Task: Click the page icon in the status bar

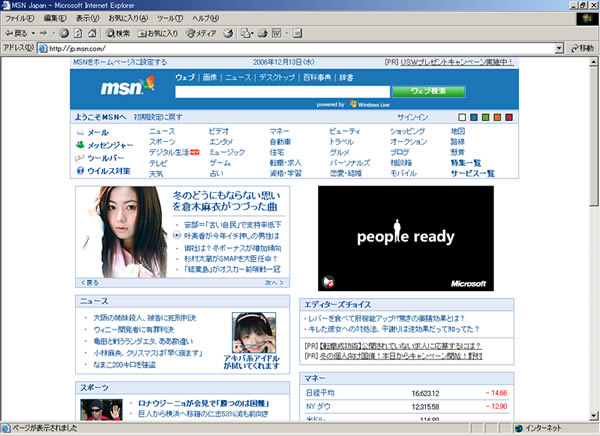Action: 5,428
